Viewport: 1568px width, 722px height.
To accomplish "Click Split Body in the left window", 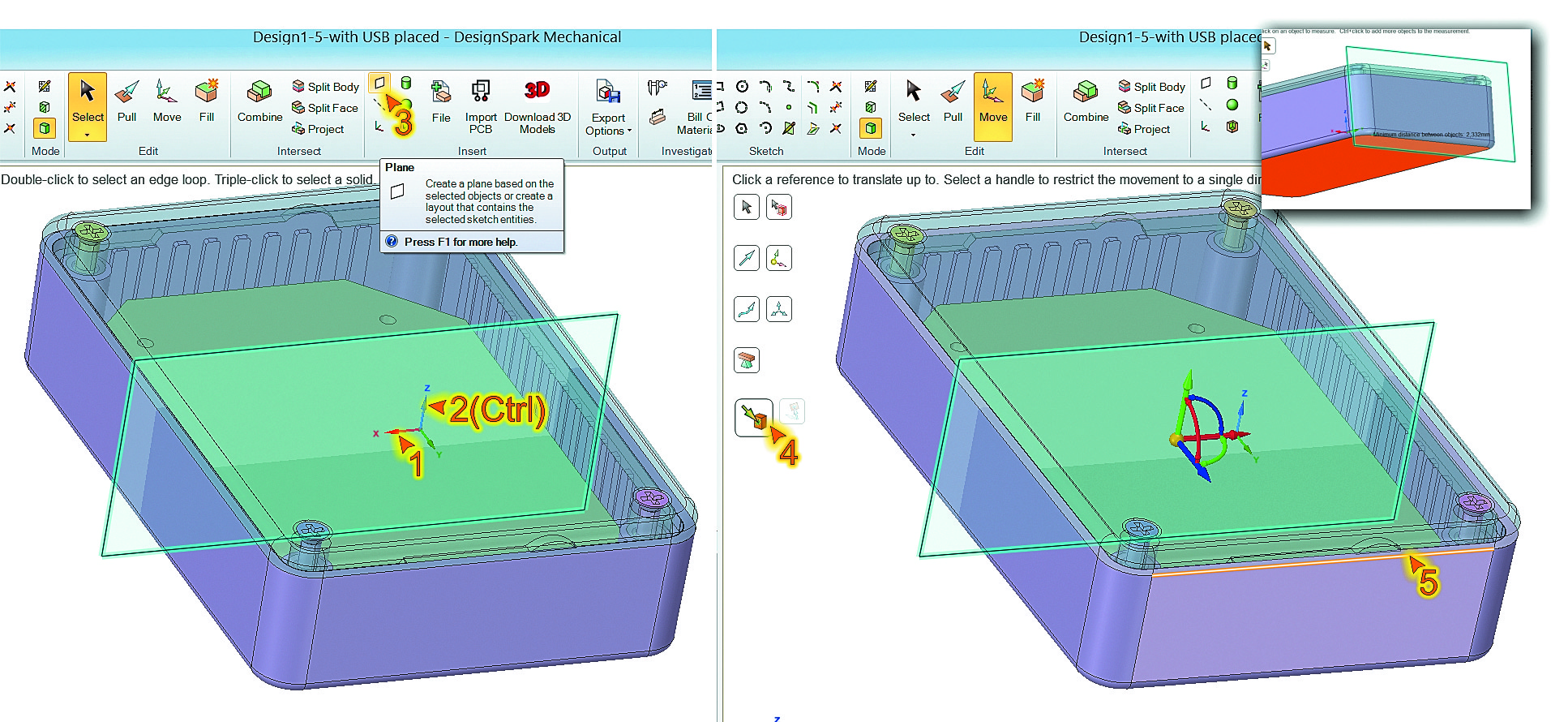I will pyautogui.click(x=325, y=87).
